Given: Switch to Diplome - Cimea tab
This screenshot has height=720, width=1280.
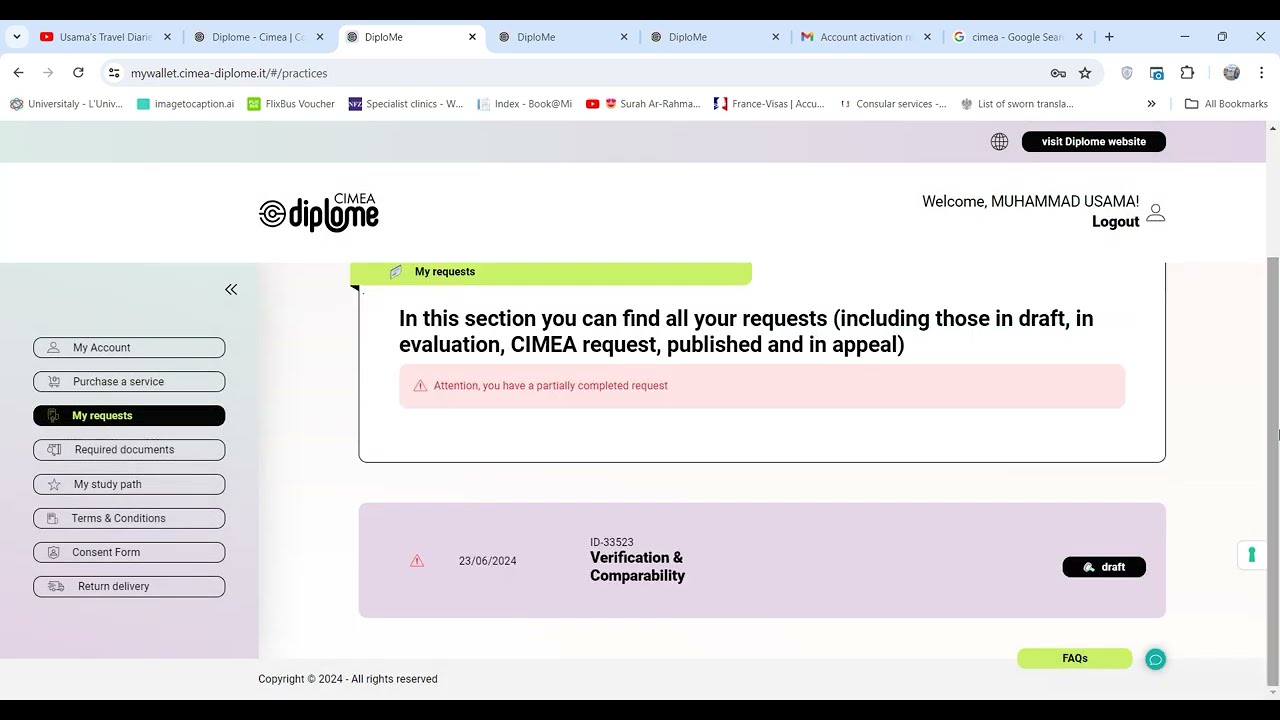Looking at the screenshot, I should click(x=258, y=37).
